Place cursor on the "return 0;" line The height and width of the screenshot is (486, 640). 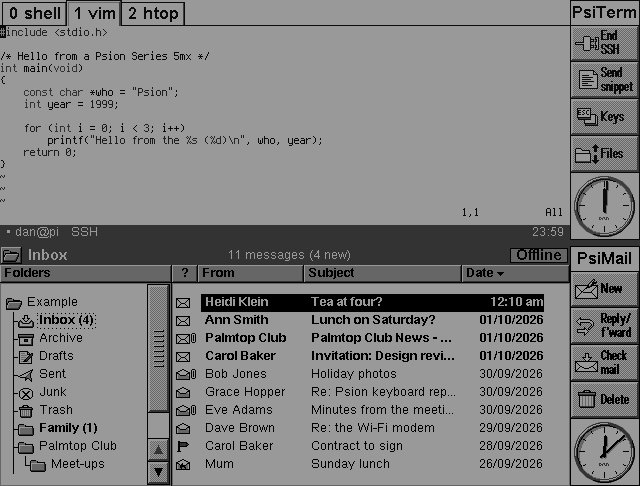(x=49, y=153)
